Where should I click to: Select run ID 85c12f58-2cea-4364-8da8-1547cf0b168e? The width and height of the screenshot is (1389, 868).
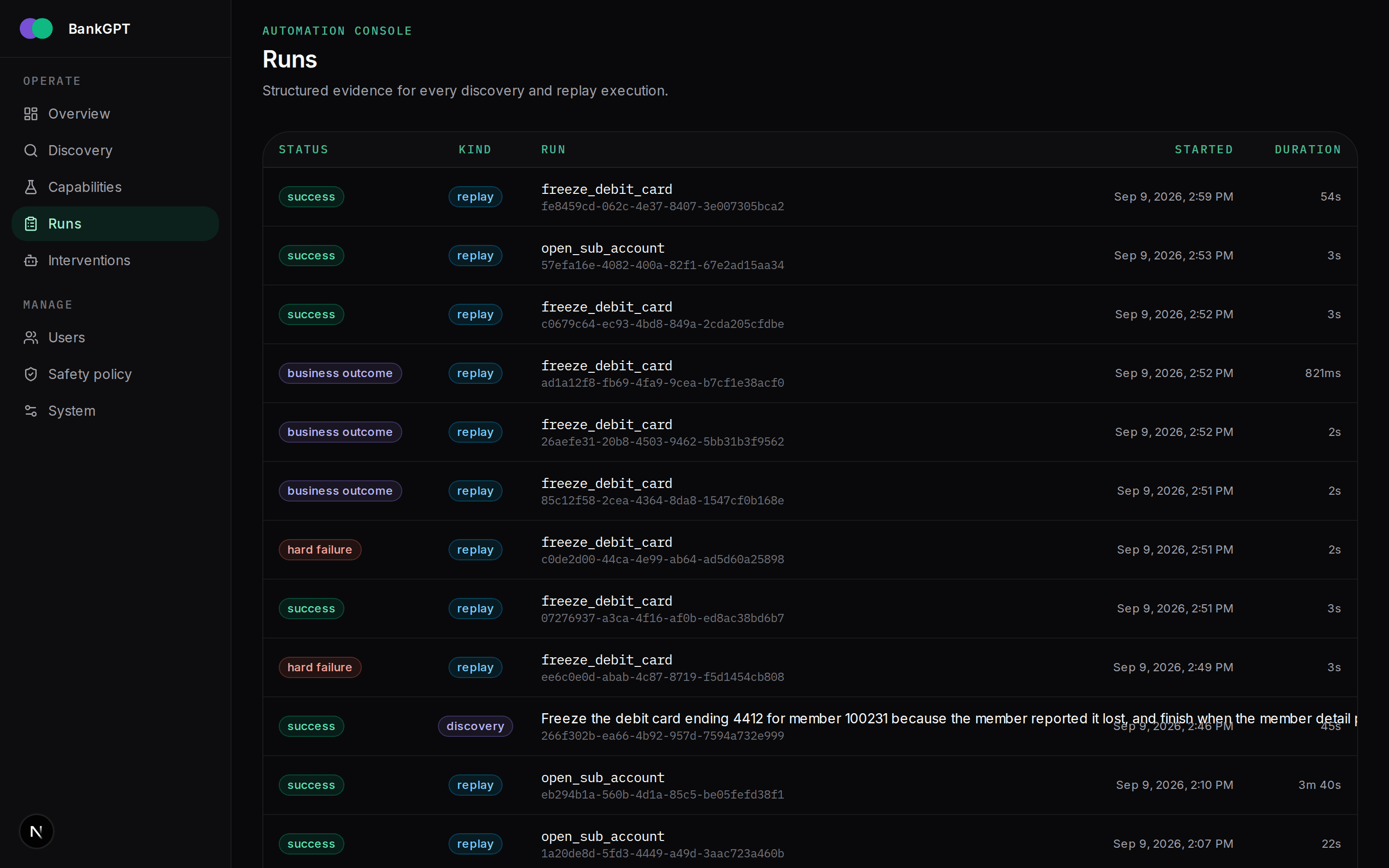[662, 501]
